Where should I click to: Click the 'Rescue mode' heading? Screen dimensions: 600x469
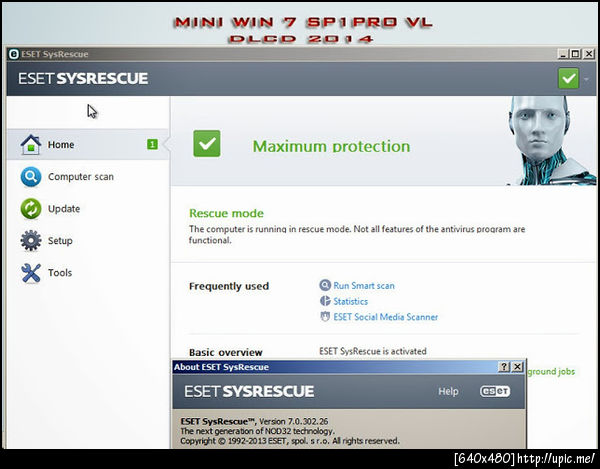click(x=226, y=213)
